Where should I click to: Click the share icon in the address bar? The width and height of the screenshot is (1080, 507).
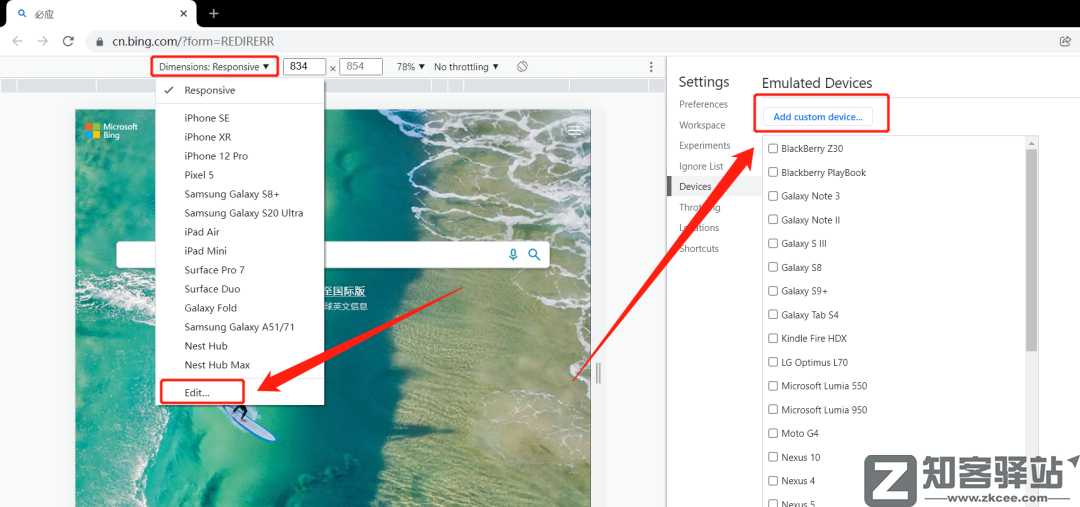pos(1065,41)
